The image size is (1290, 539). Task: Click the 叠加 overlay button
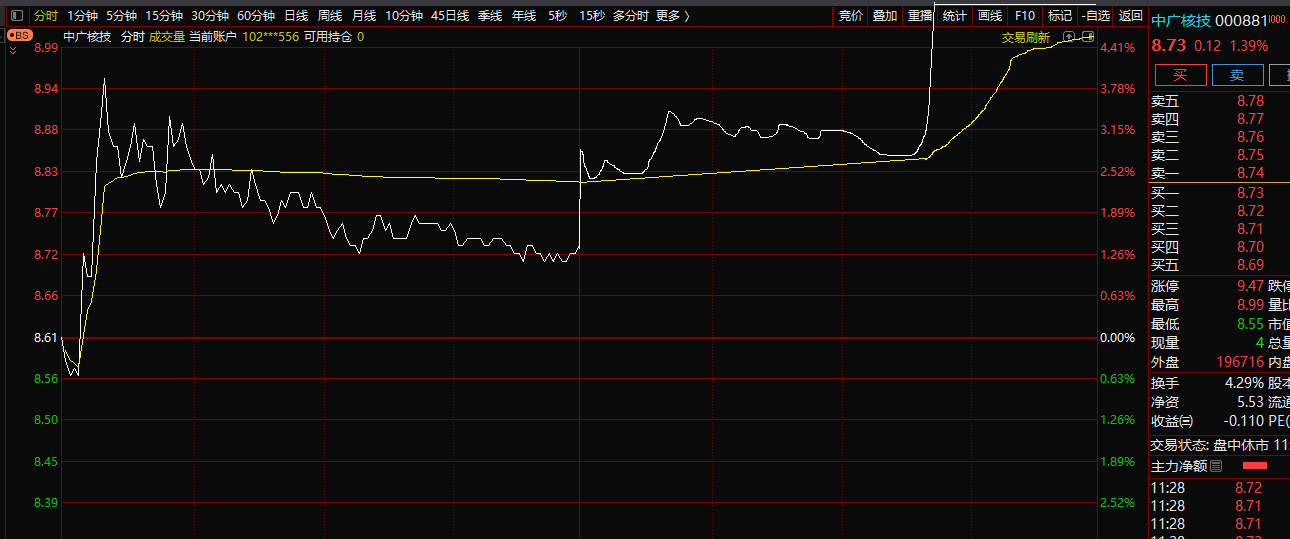[x=885, y=16]
